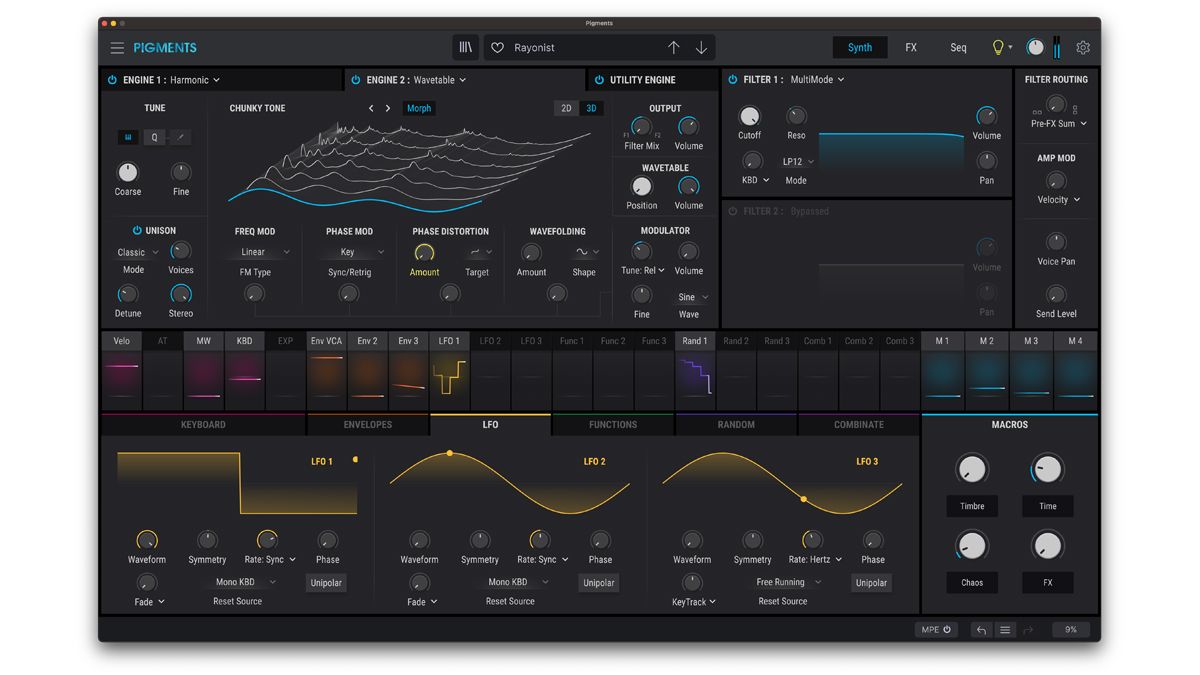Click the FX macro name label
The image size is (1200, 675).
1047,582
